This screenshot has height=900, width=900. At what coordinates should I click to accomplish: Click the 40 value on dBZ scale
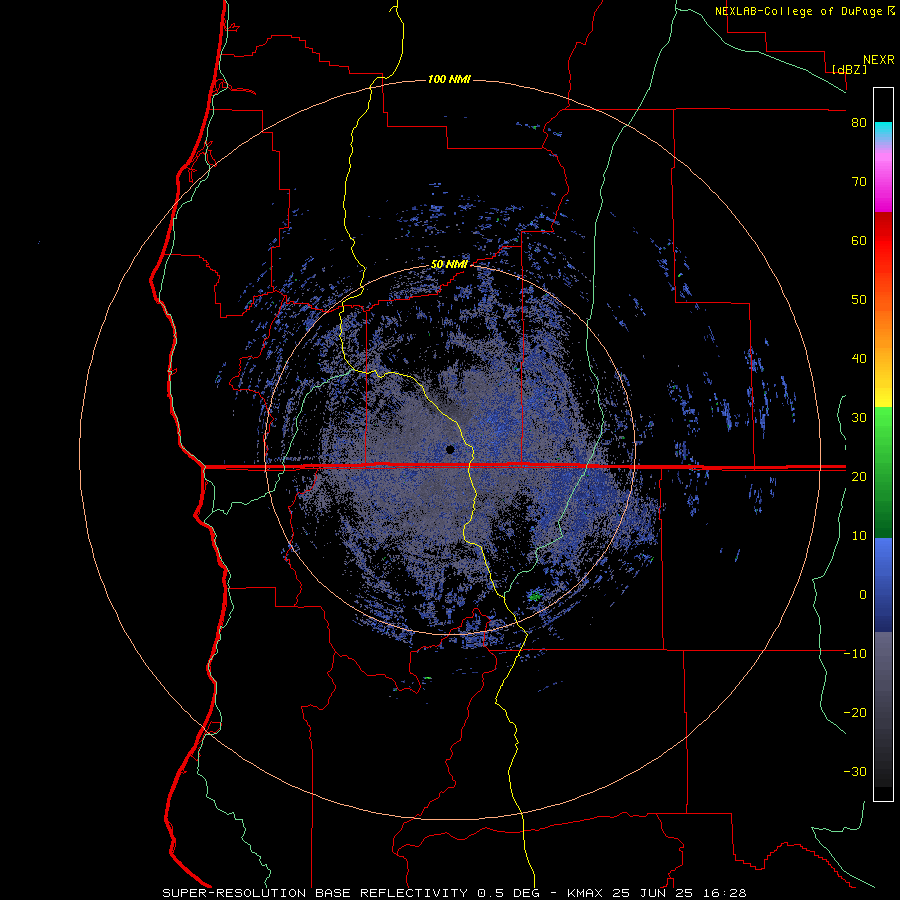pos(859,359)
